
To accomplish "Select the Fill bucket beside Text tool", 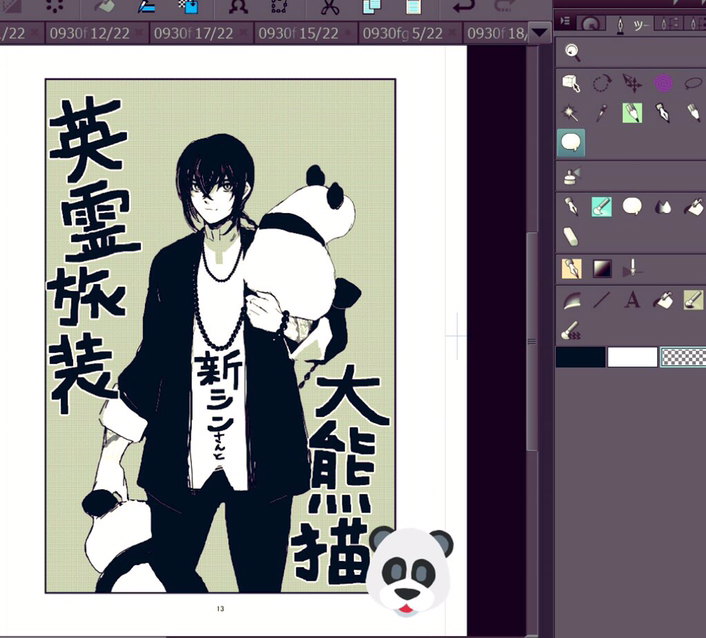I will pyautogui.click(x=663, y=300).
